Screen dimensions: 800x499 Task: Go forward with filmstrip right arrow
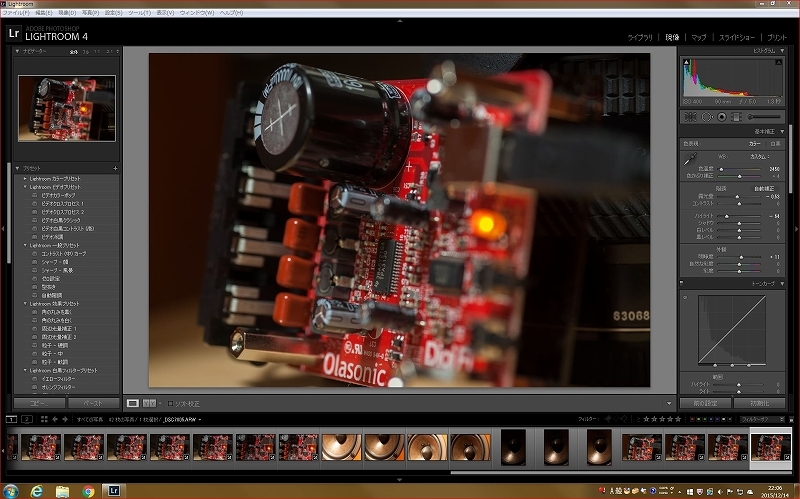pyautogui.click(x=65, y=419)
